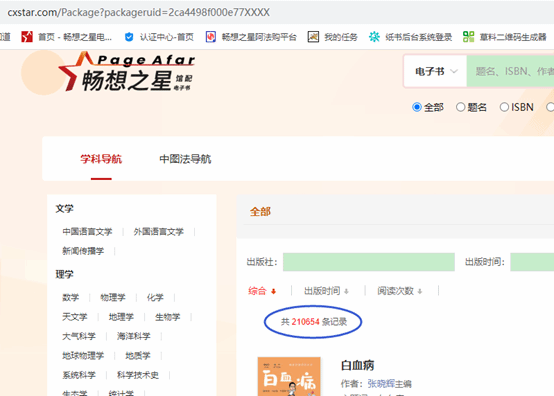Click author link 张晓辉
554x396 pixels.
[x=381, y=384]
